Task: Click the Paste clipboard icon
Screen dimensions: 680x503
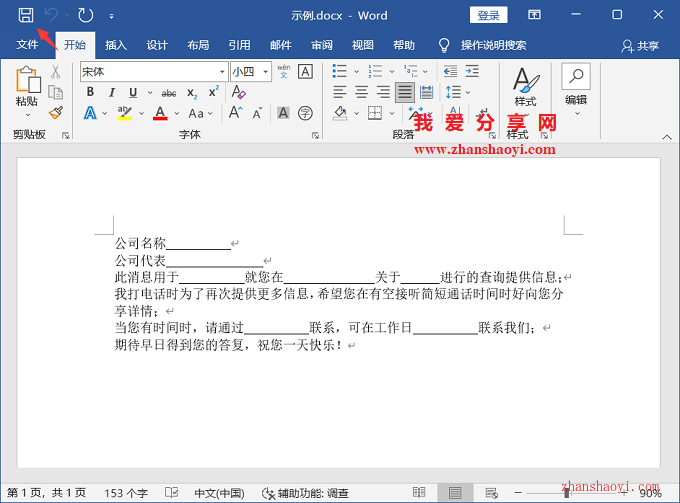Action: pyautogui.click(x=27, y=80)
